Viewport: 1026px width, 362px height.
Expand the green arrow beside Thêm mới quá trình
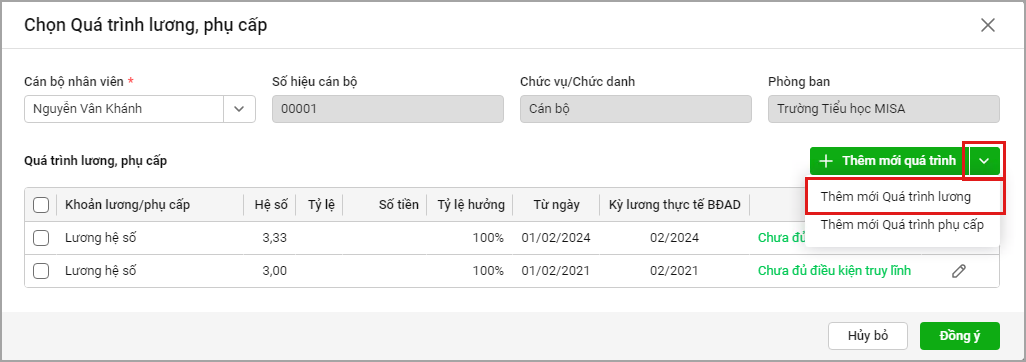pos(984,160)
